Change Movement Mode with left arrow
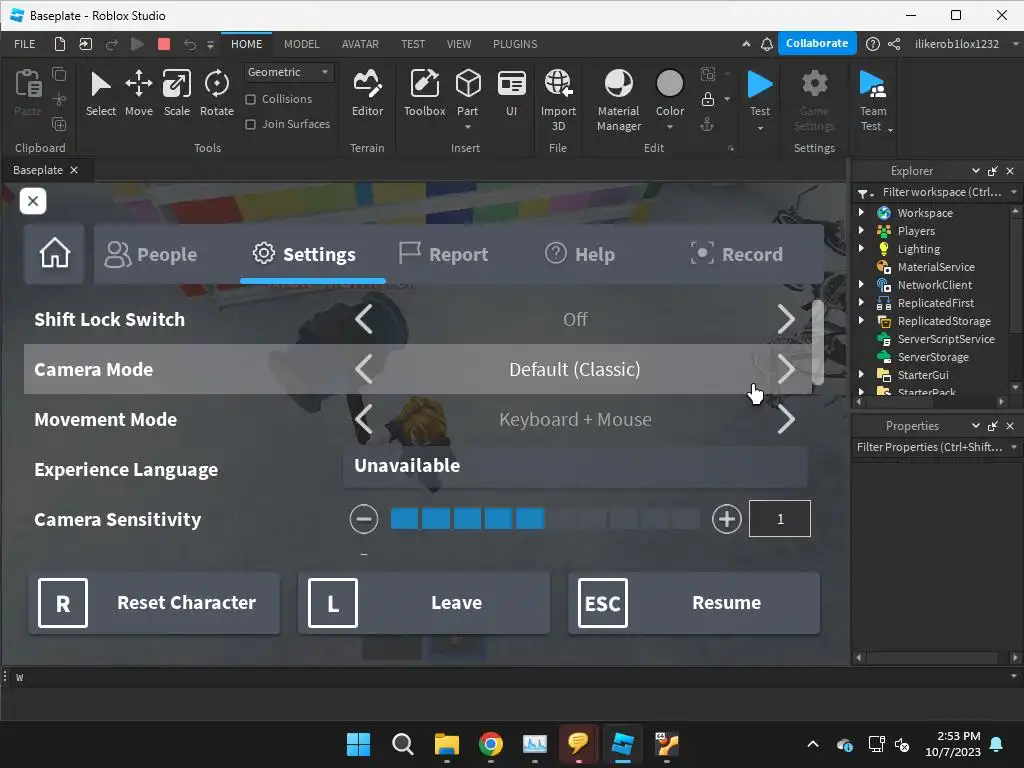Image resolution: width=1024 pixels, height=768 pixels. 364,419
